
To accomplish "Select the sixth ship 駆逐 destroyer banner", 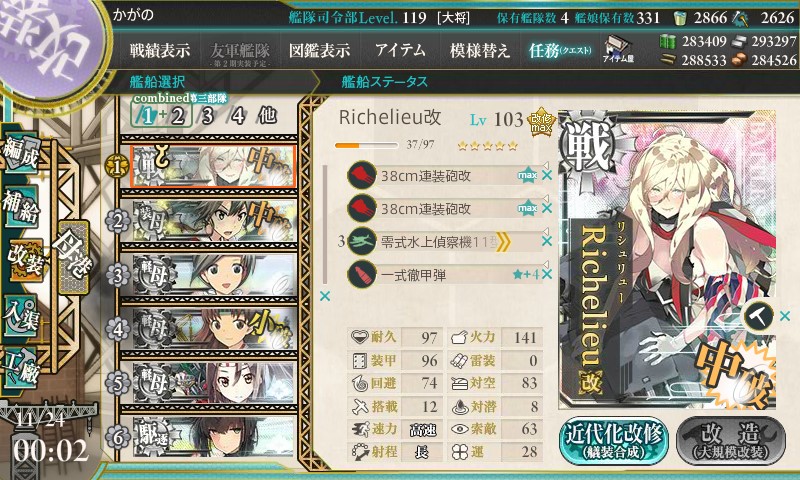I will (x=213, y=437).
